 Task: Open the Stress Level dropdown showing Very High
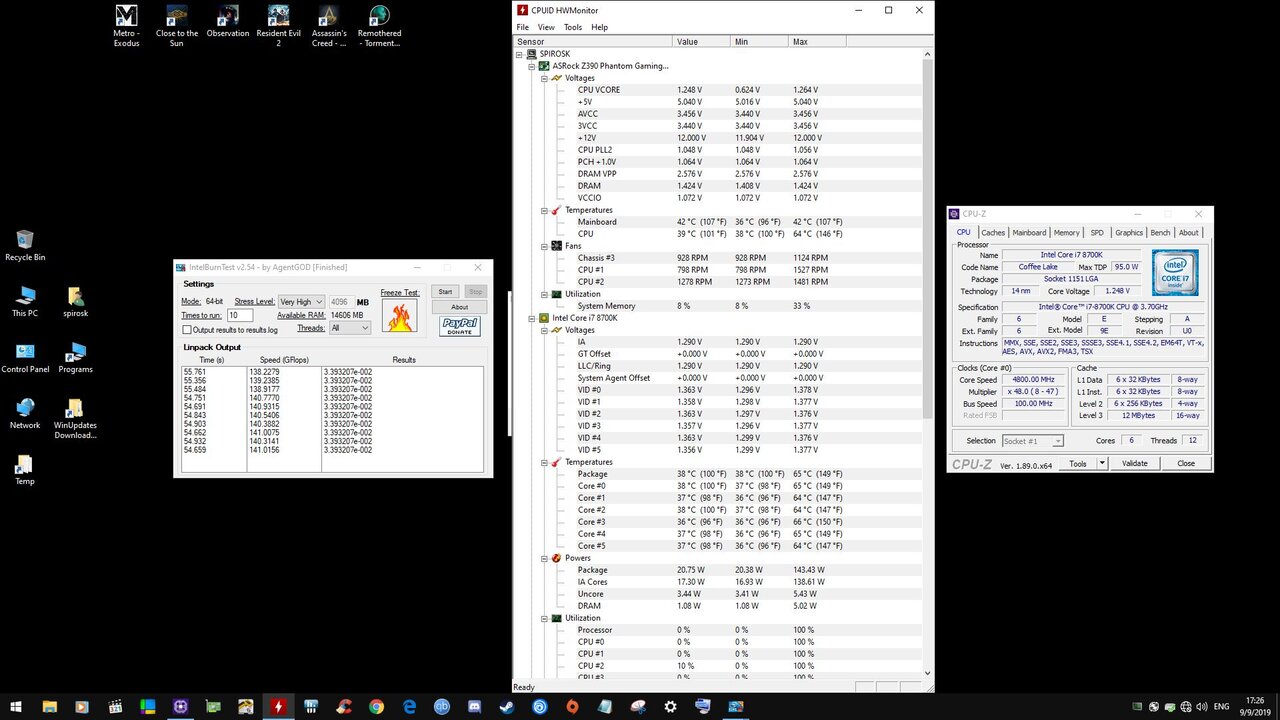tap(301, 301)
